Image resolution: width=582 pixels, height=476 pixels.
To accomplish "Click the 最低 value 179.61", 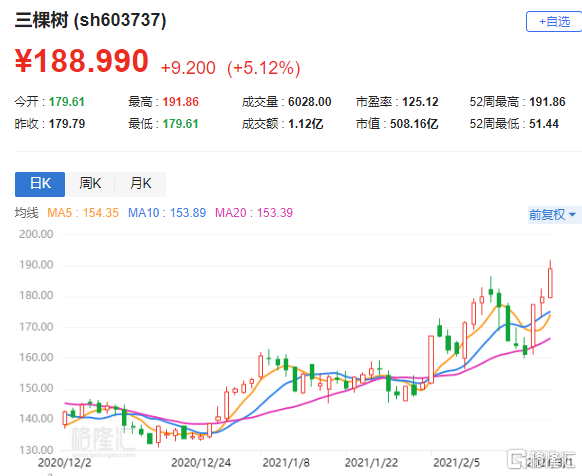I will (x=180, y=124).
